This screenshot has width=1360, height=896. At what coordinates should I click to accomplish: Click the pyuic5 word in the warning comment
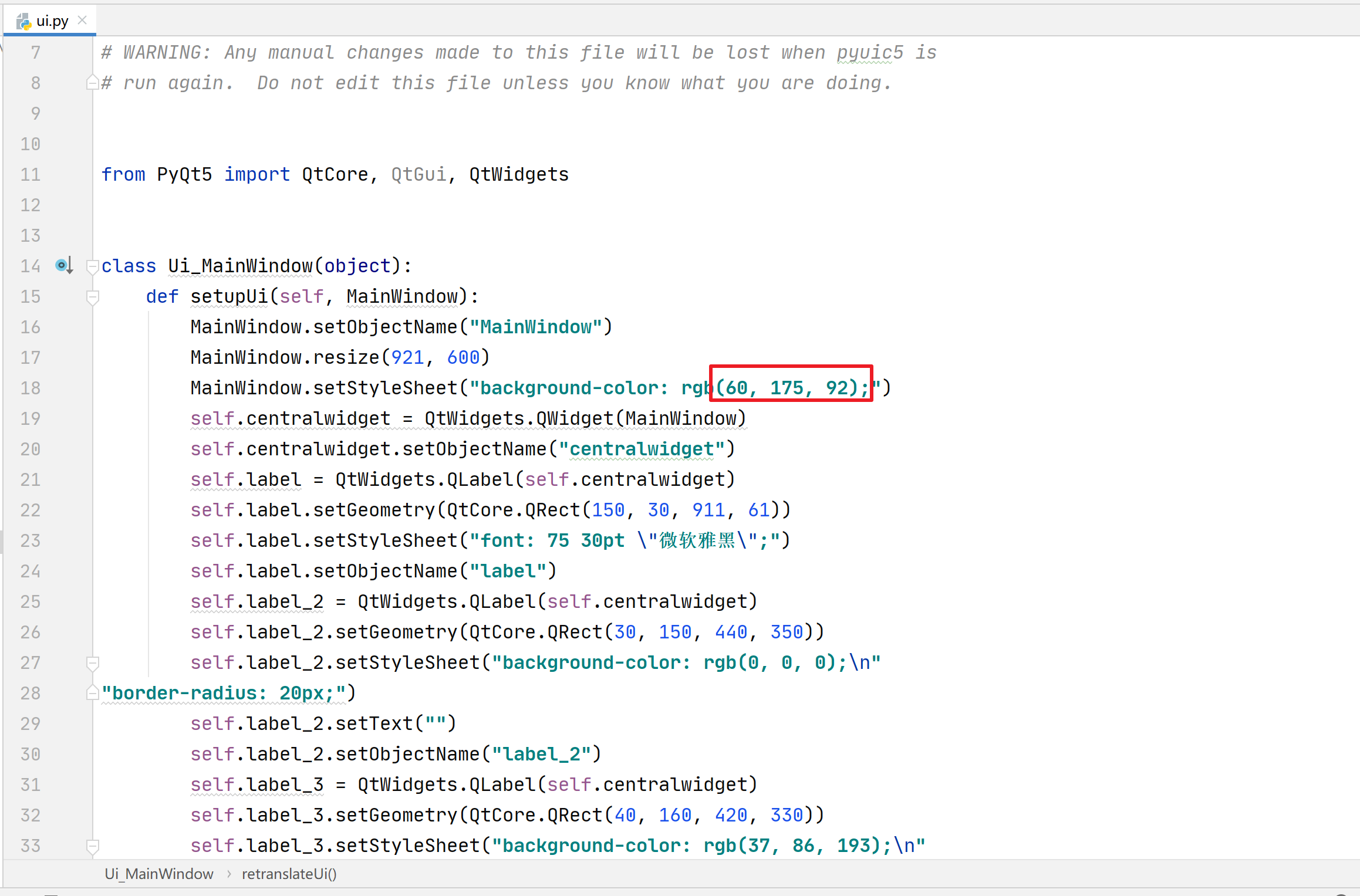coord(870,52)
